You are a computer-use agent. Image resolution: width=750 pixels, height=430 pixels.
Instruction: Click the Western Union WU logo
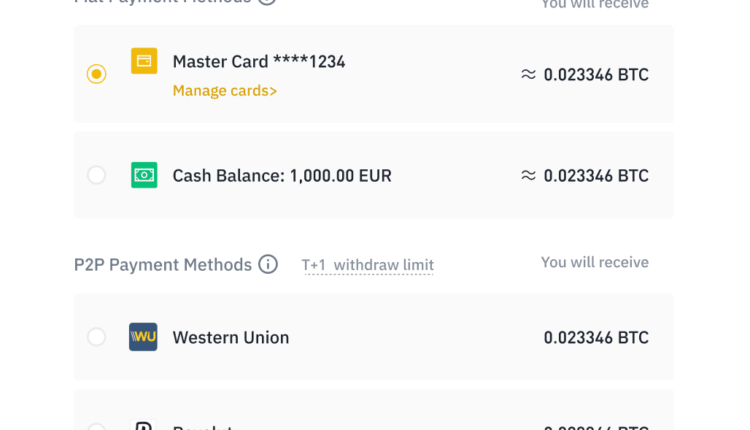click(143, 337)
